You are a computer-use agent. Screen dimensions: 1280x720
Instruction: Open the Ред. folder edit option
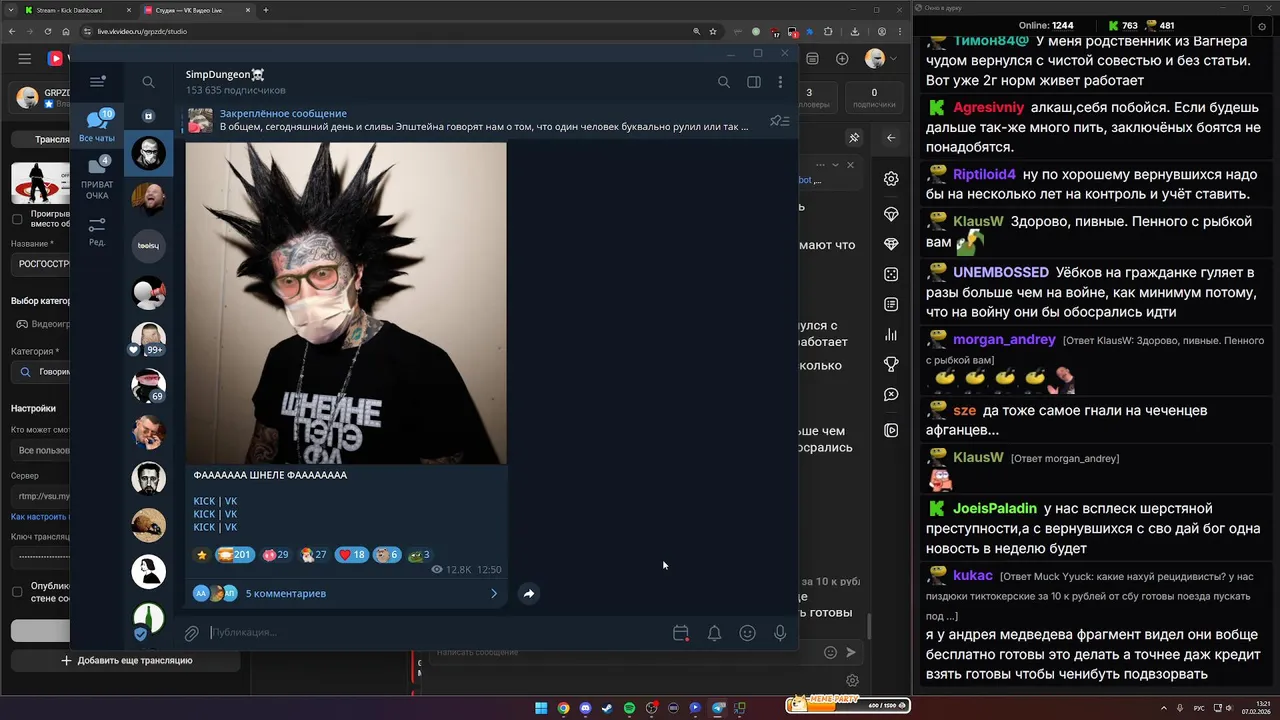(97, 232)
